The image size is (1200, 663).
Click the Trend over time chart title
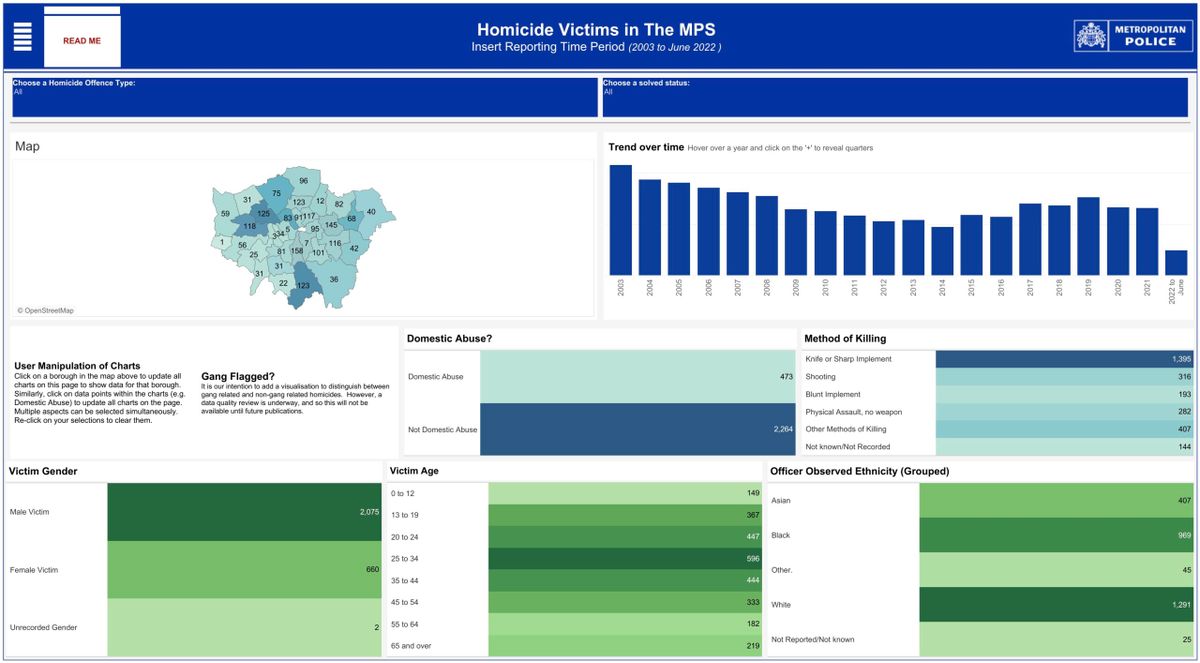tap(646, 146)
